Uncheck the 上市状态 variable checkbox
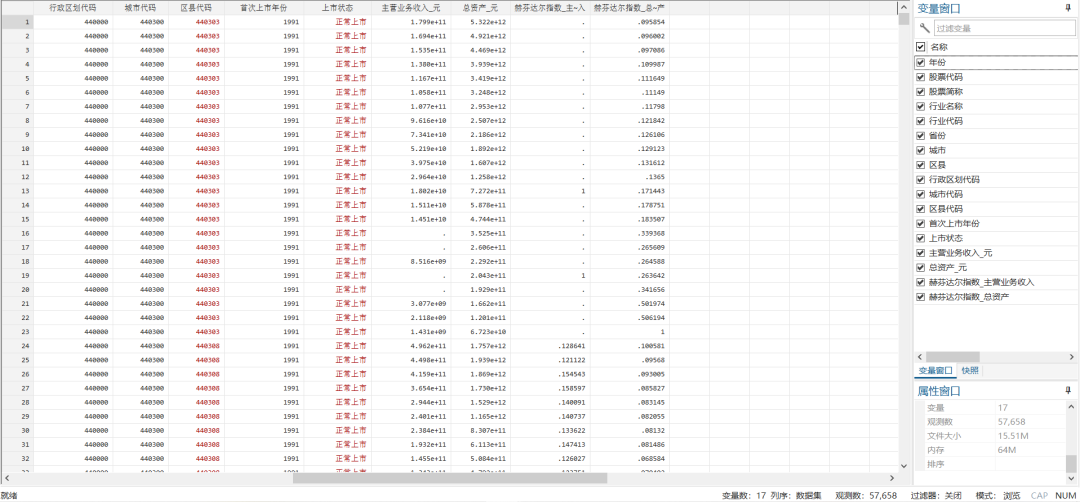The image size is (1080, 502). point(921,238)
